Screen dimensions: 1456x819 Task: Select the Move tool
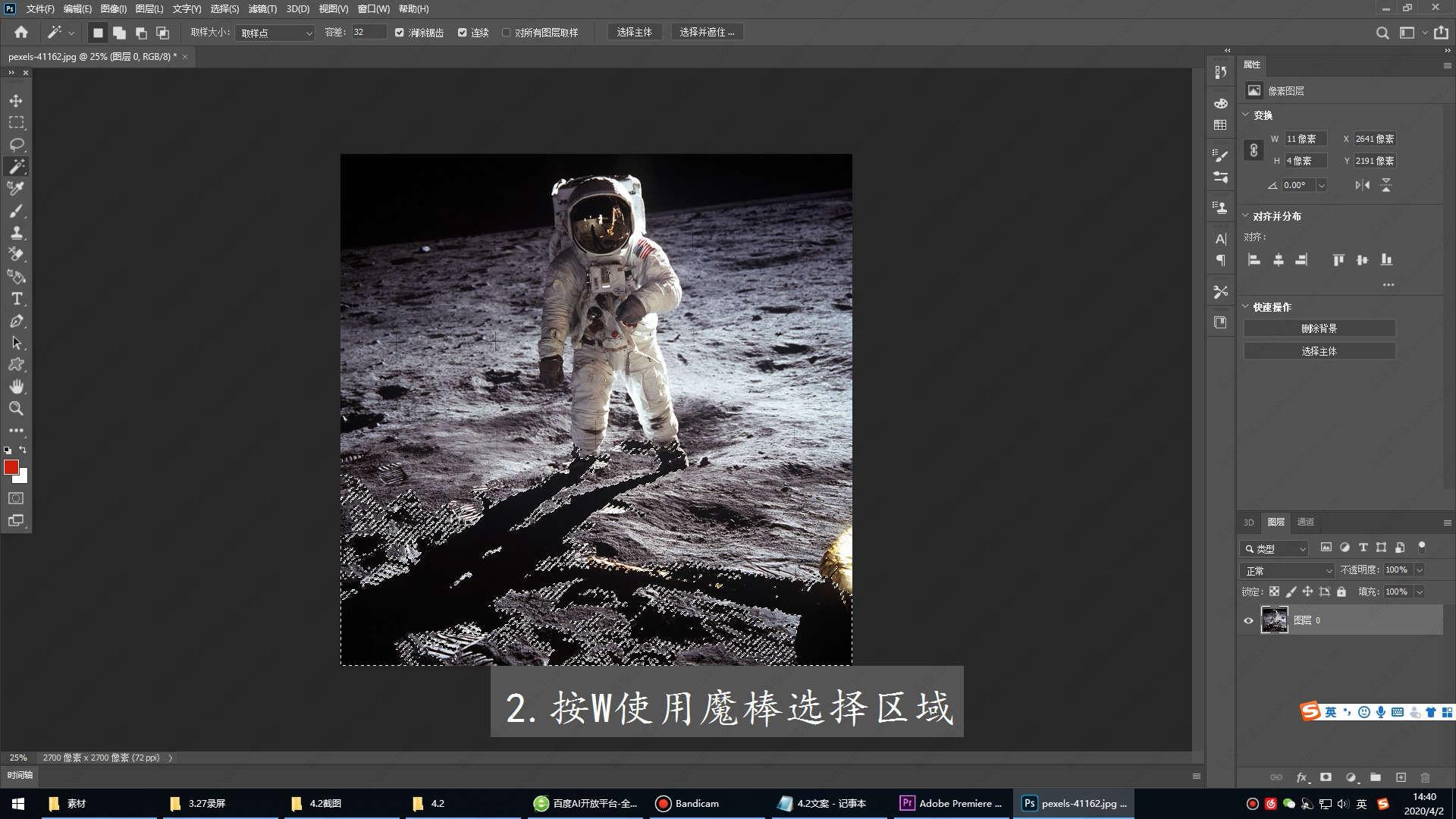16,101
